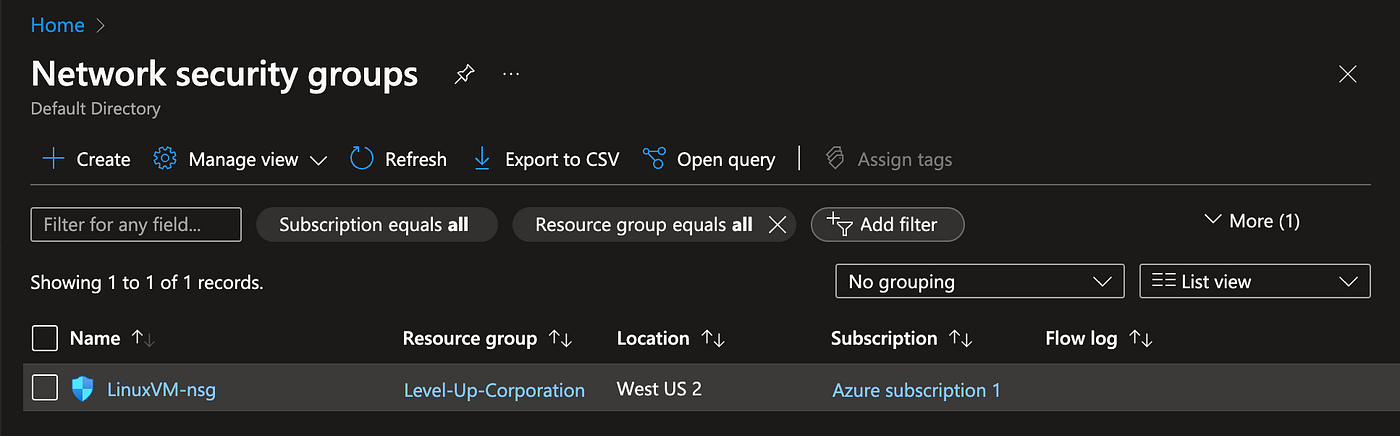This screenshot has height=436, width=1400.
Task: Expand the More (1) section
Action: [1252, 221]
